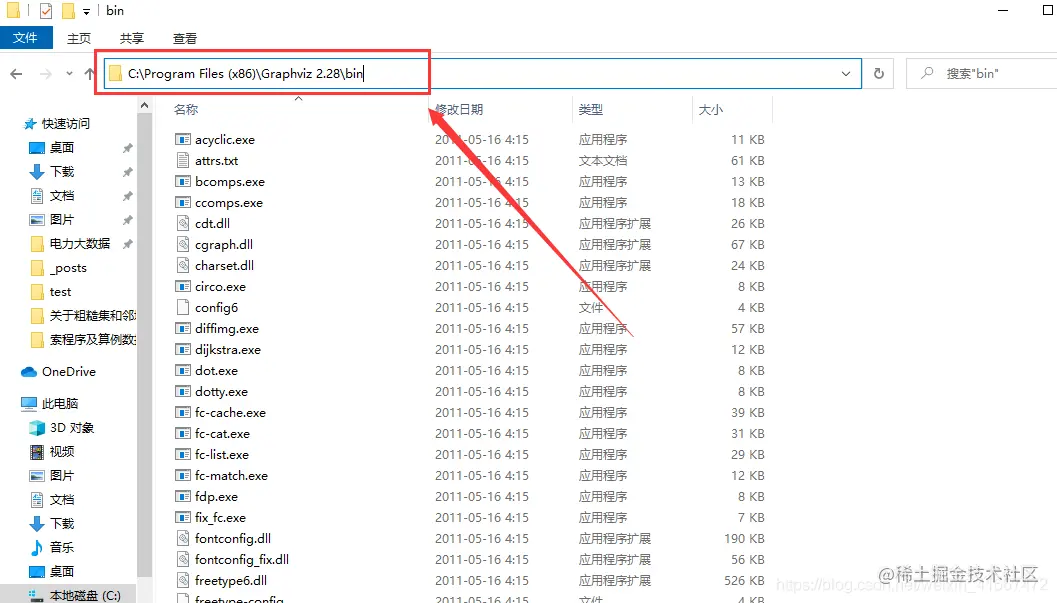Sort by 类型 column header
This screenshot has height=603, width=1057.
pos(591,109)
